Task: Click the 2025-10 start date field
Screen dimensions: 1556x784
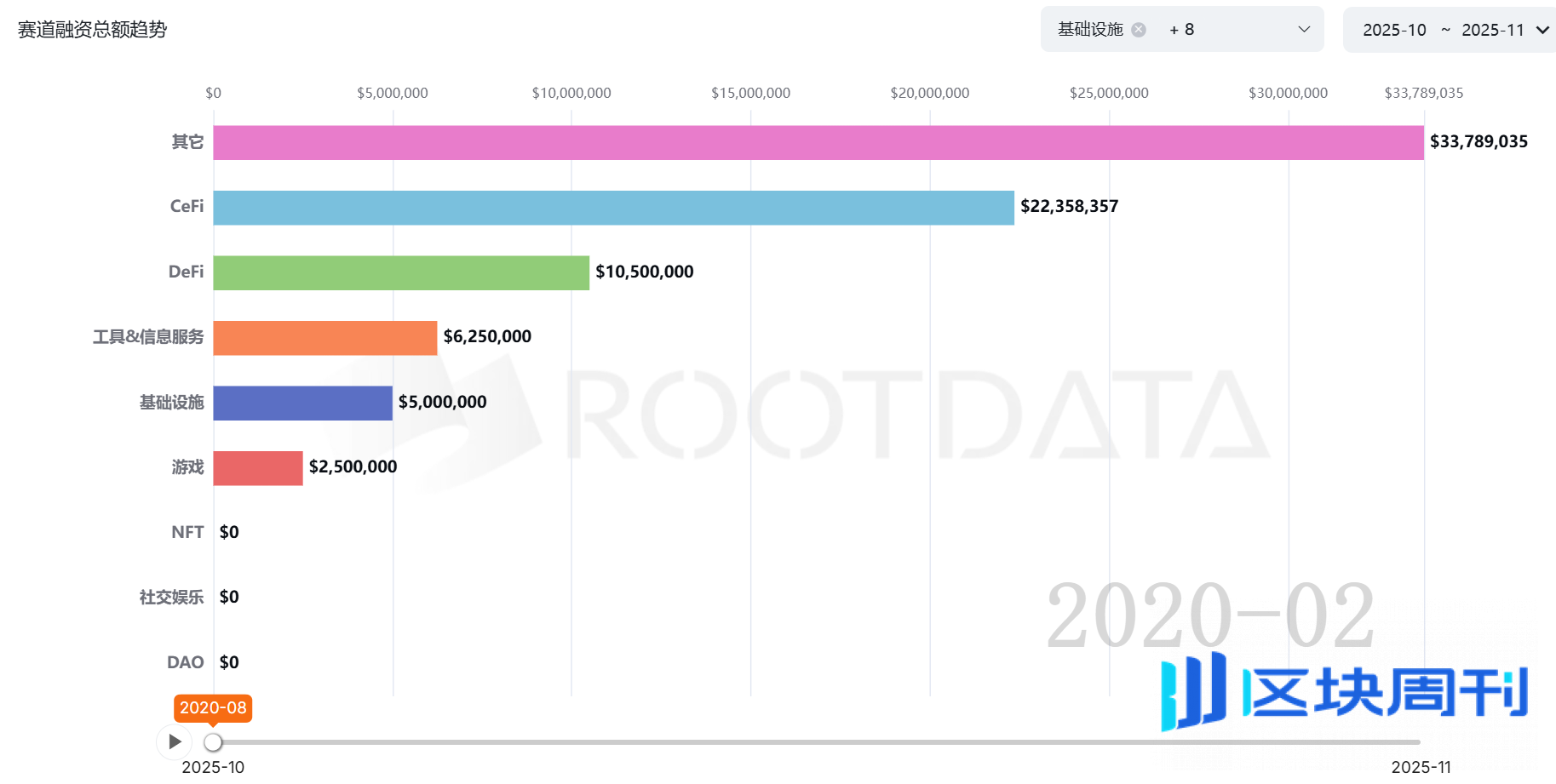Action: (x=1394, y=30)
